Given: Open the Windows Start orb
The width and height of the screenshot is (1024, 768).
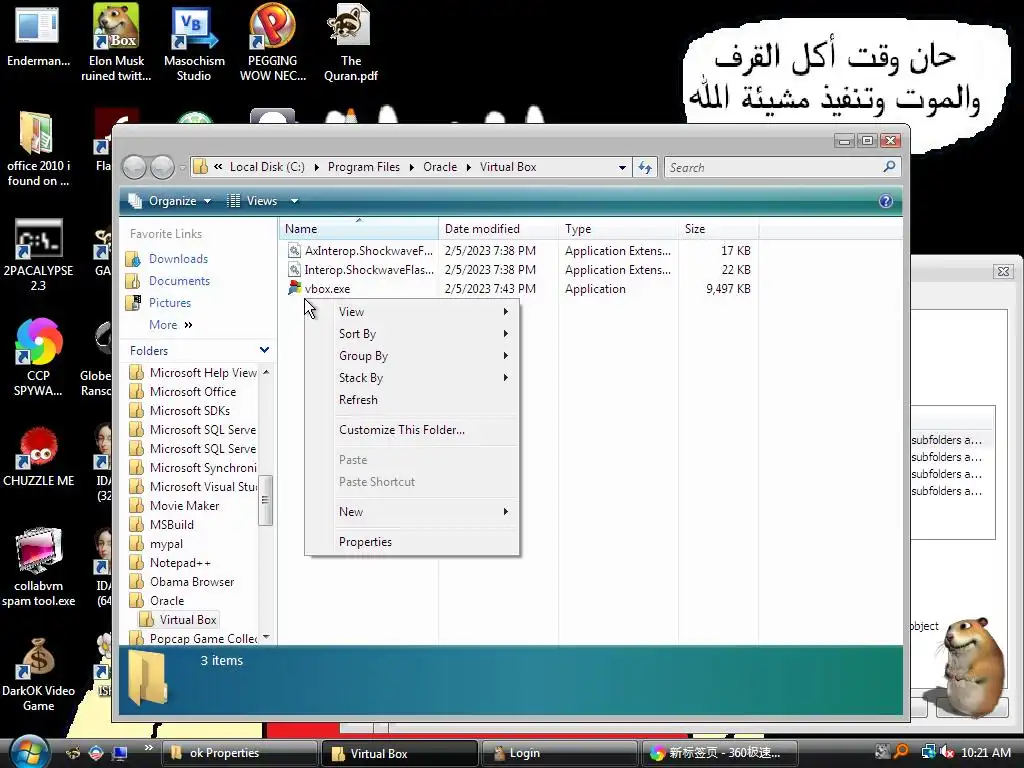Looking at the screenshot, I should tap(29, 752).
